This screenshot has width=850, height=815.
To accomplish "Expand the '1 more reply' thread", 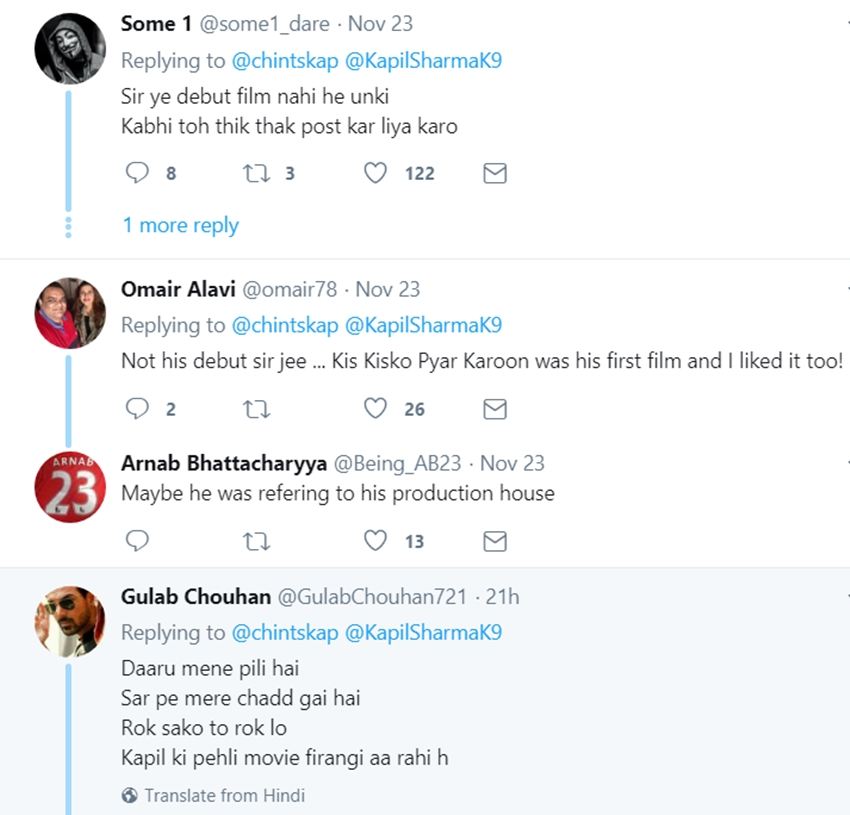I will (x=180, y=225).
